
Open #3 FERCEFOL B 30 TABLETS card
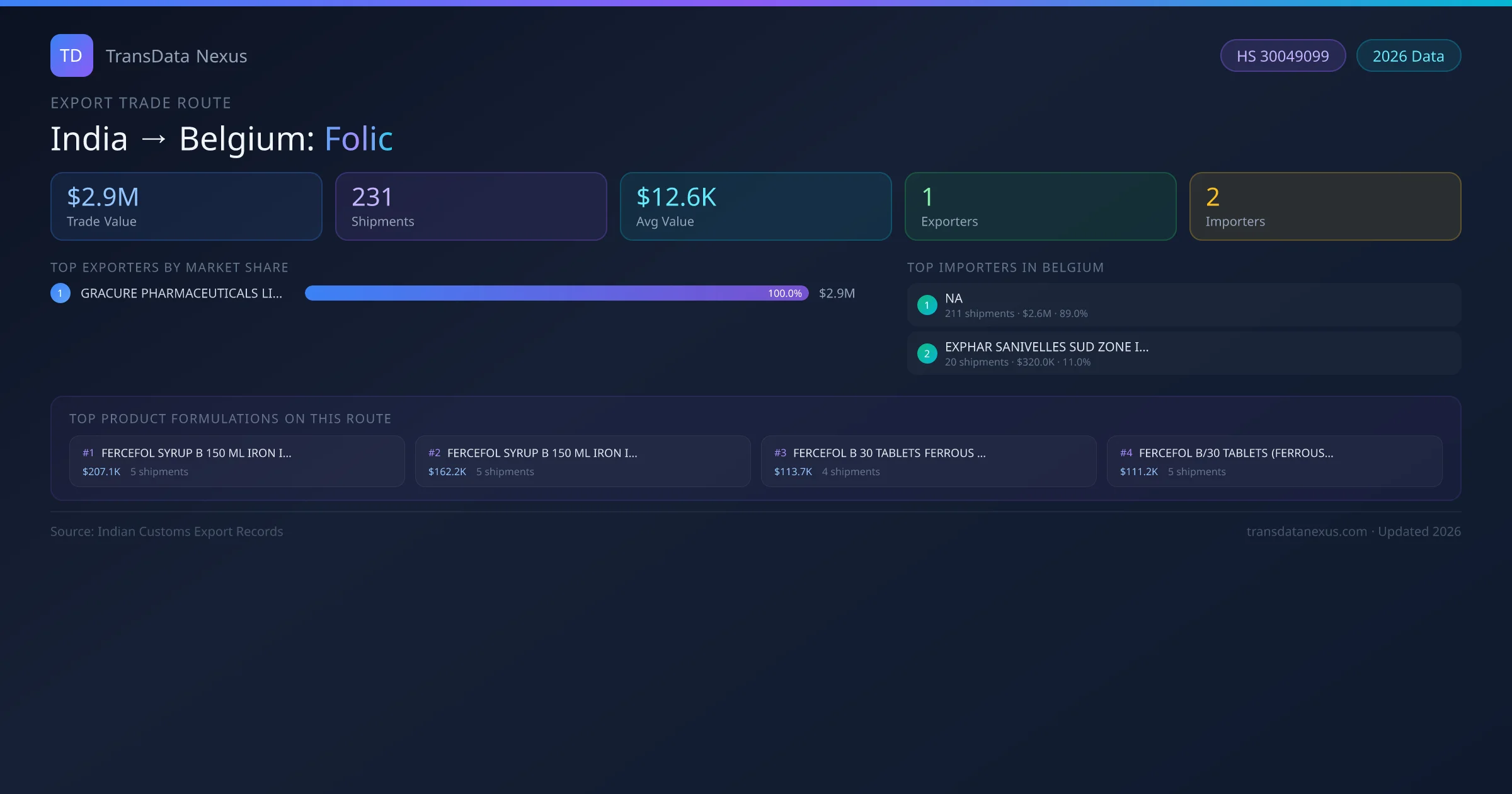[x=929, y=461]
